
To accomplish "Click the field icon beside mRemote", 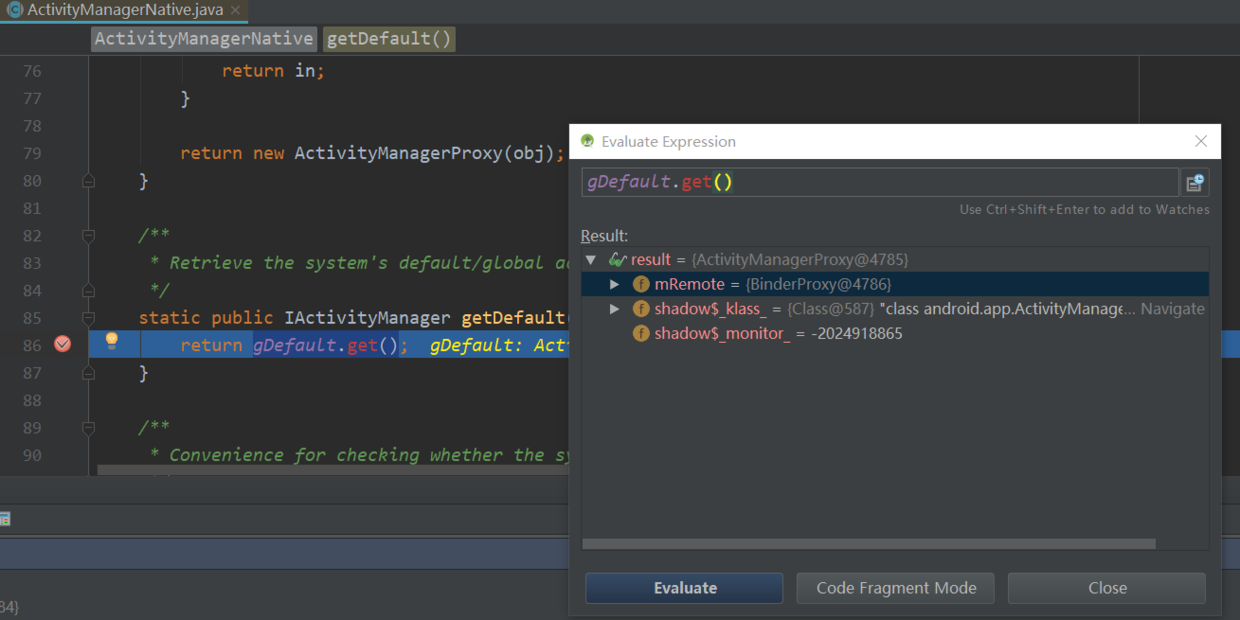I will (x=641, y=285).
